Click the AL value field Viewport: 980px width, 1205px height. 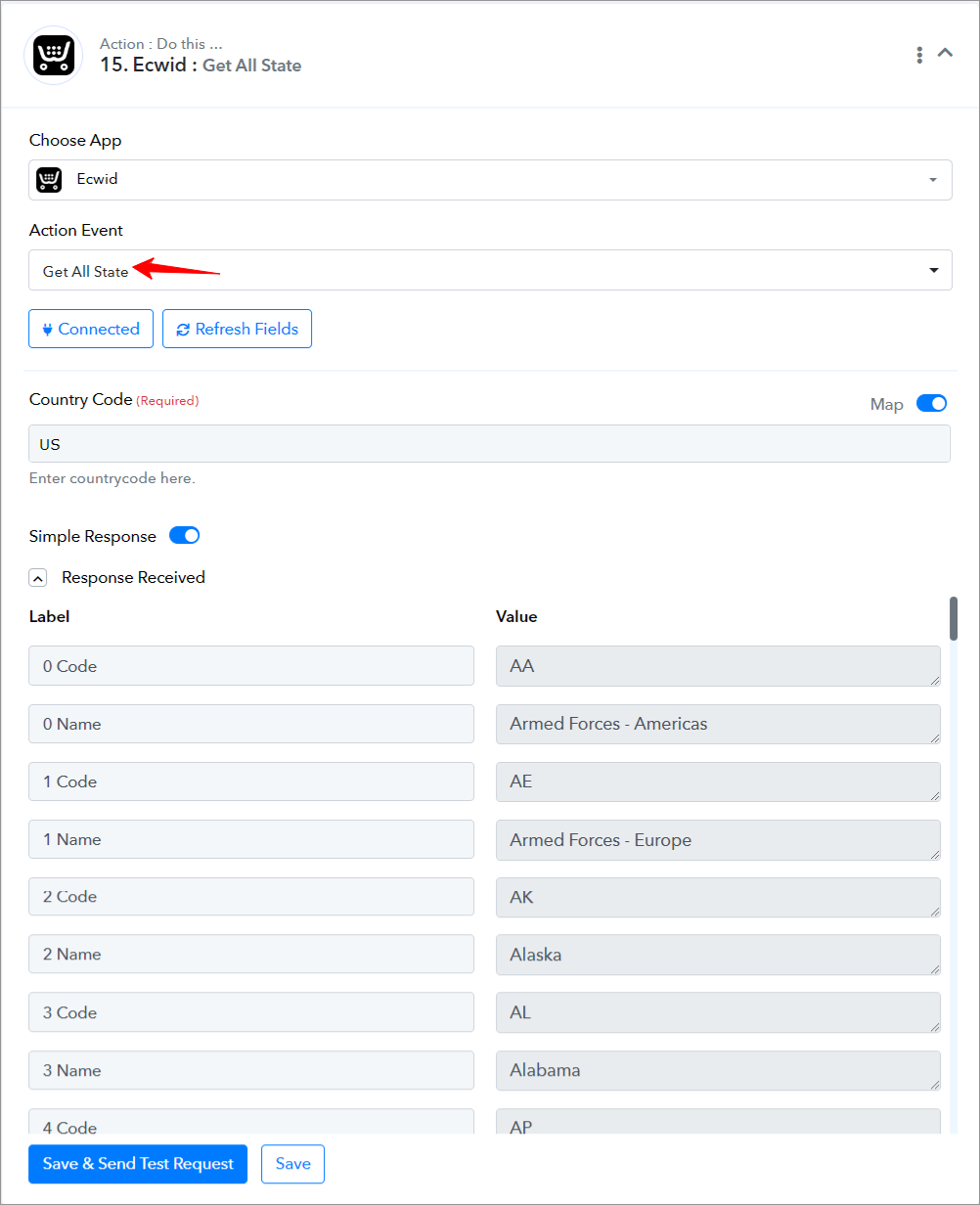point(718,1012)
